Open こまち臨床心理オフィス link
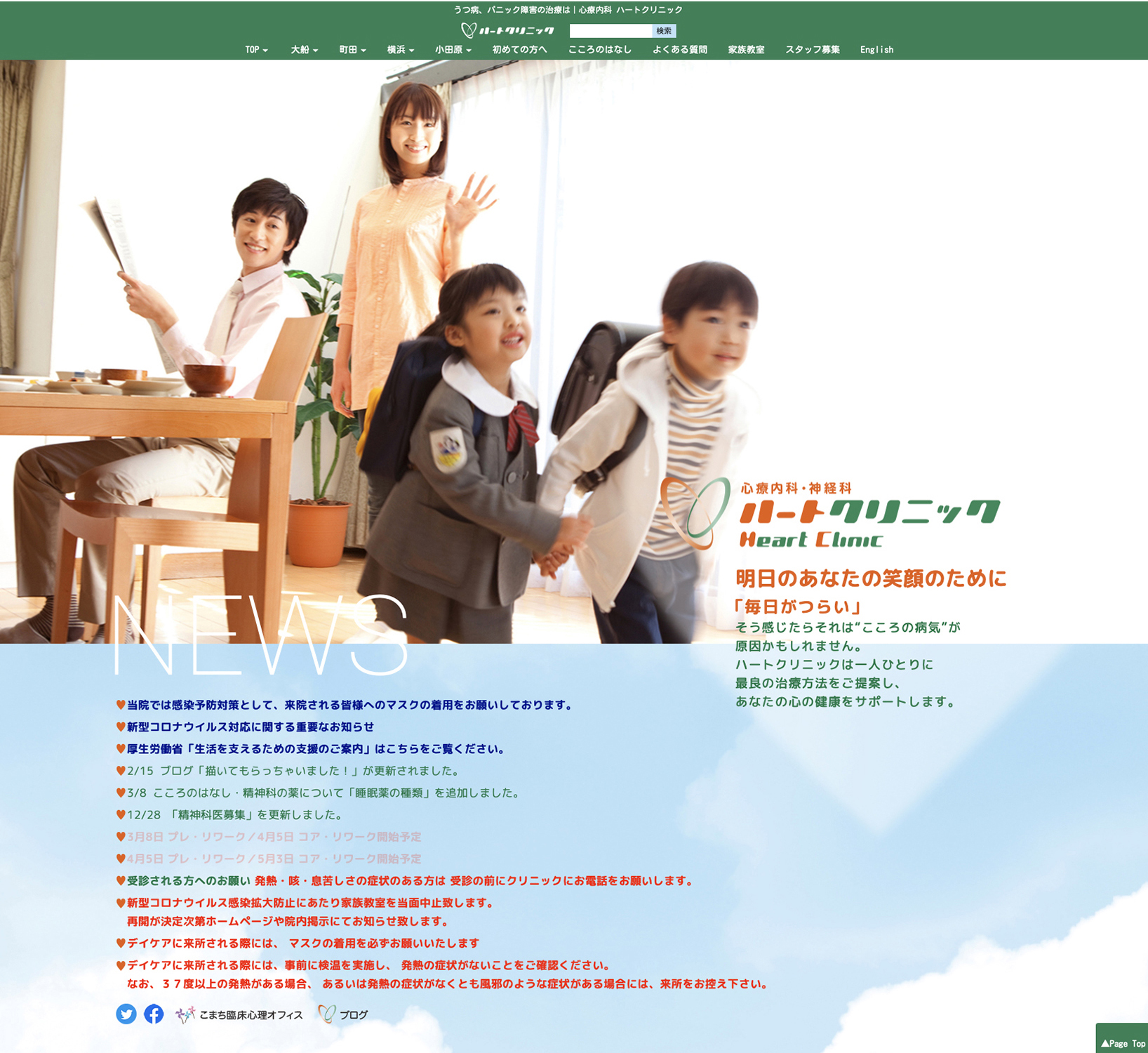1148x1053 pixels. click(239, 1015)
